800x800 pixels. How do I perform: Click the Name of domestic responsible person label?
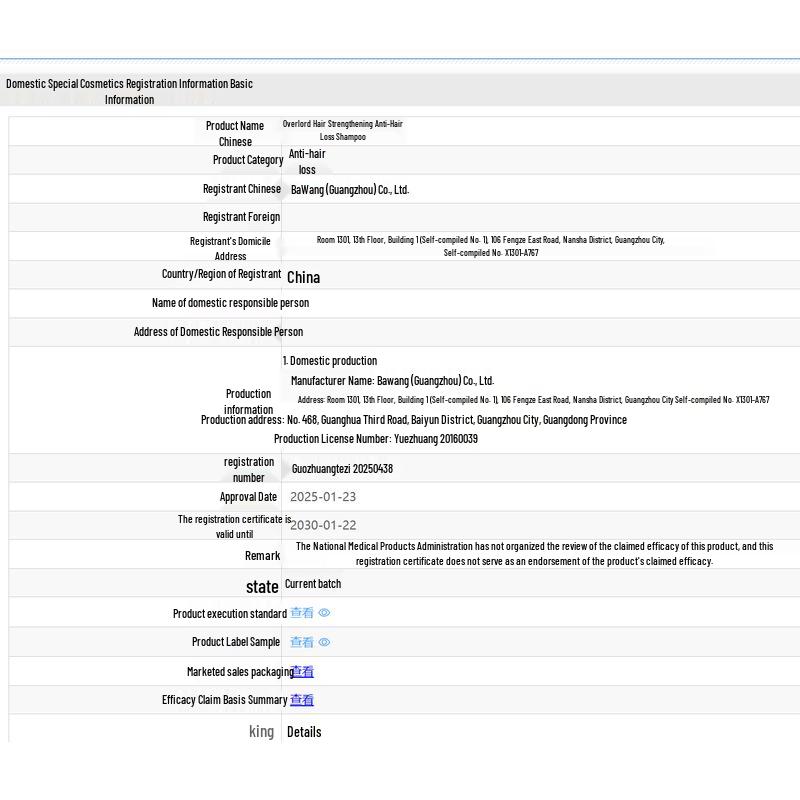coord(230,303)
